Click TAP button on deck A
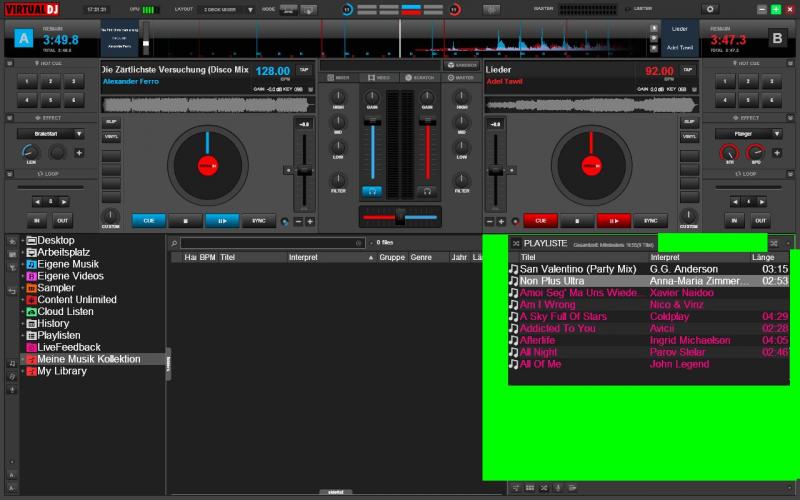800x500 pixels. click(x=304, y=70)
